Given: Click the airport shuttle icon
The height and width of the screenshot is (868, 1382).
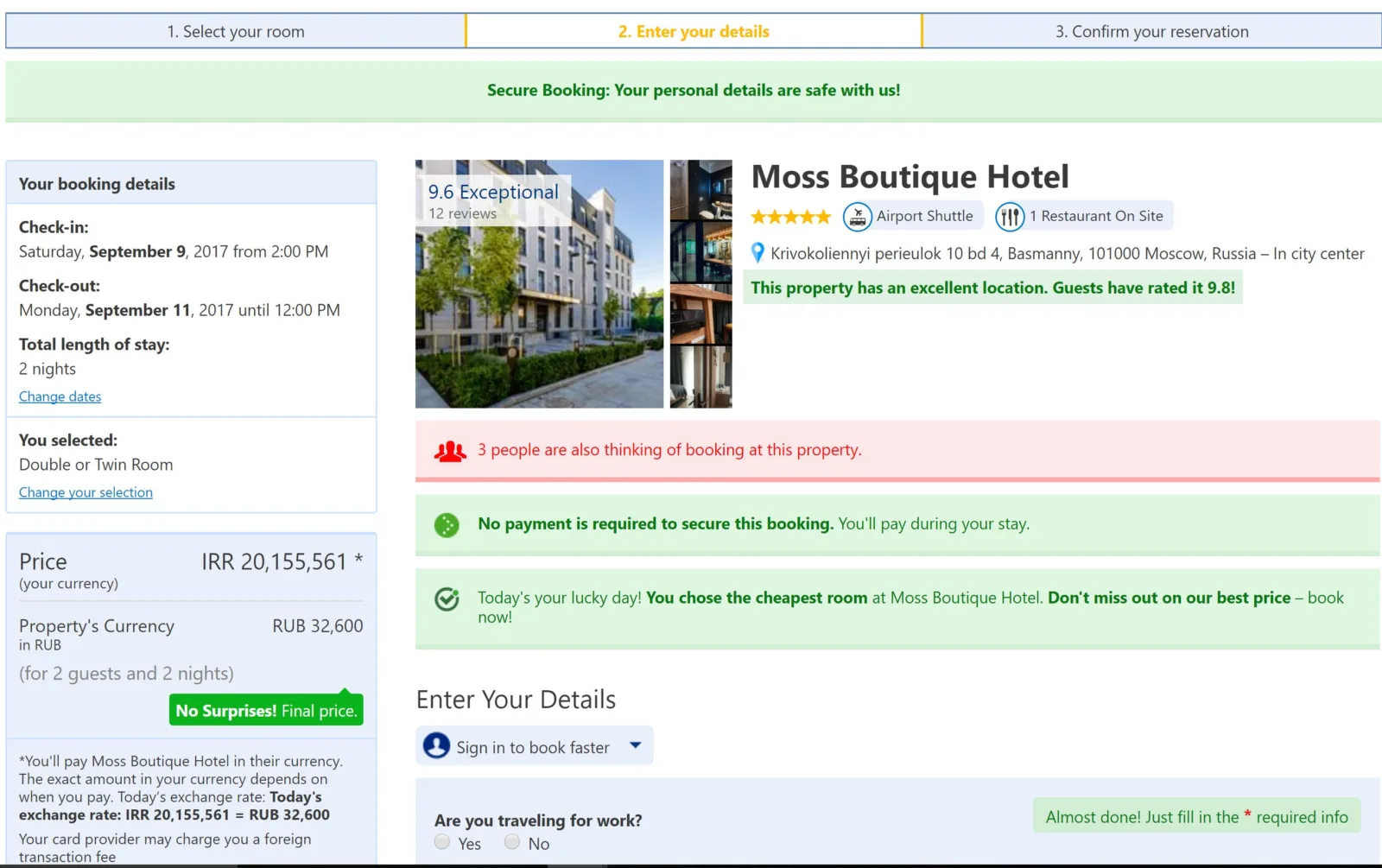Looking at the screenshot, I should tap(857, 217).
